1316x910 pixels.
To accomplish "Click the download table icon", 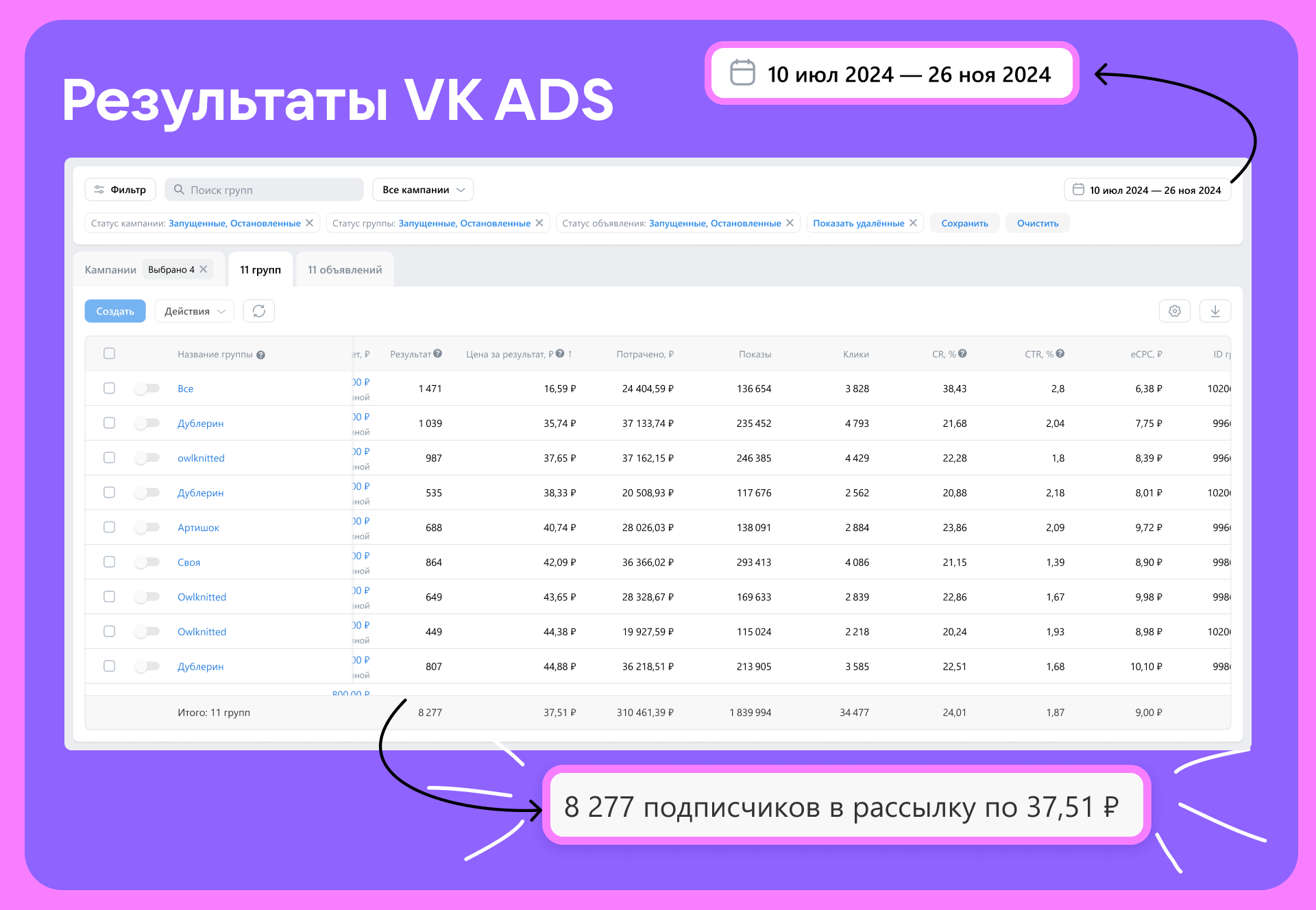I will pos(1215,311).
